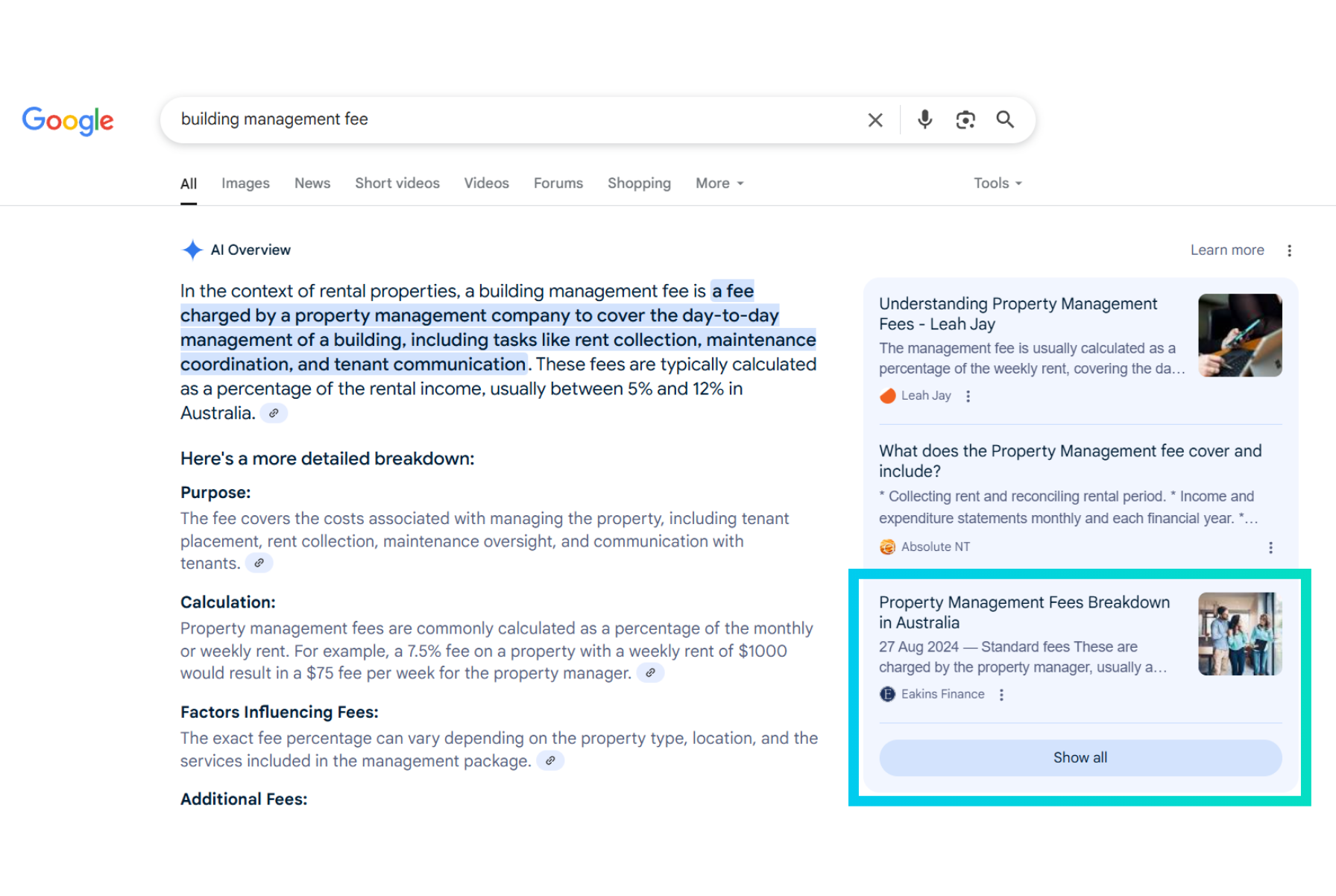Viewport: 1336px width, 896px height.
Task: Start voice search with the microphone icon
Action: click(924, 119)
